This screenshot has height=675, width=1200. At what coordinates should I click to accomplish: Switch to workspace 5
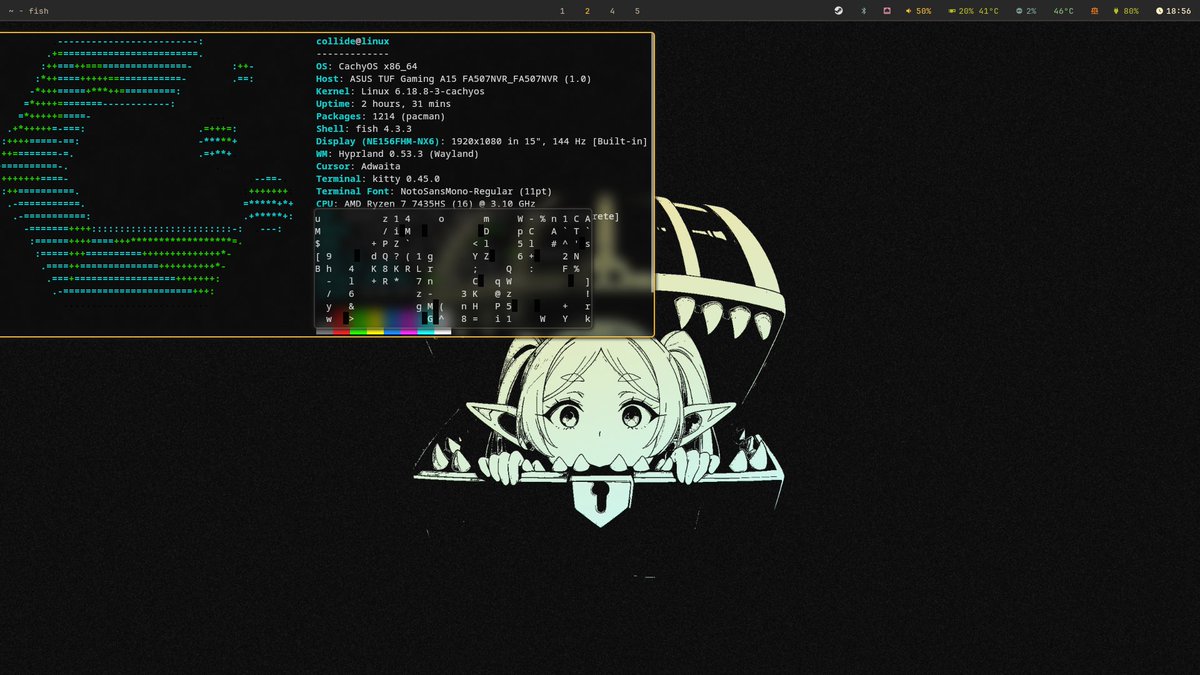coord(637,10)
